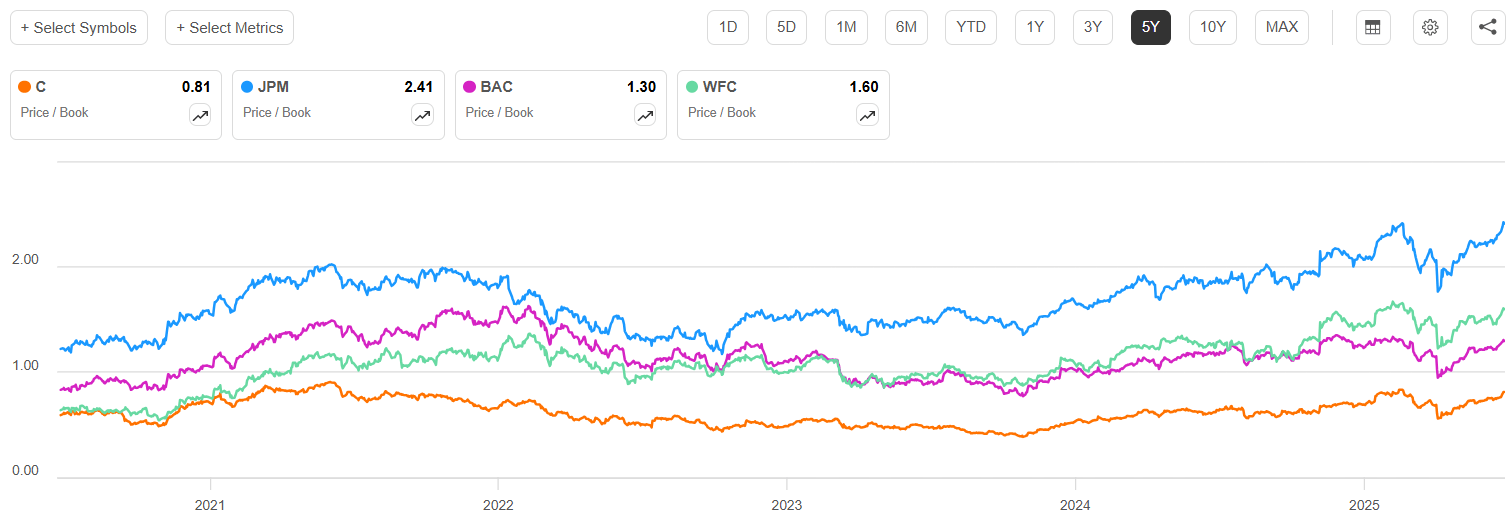Open chart settings gear icon
Image resolution: width=1511 pixels, height=512 pixels.
point(1430,28)
